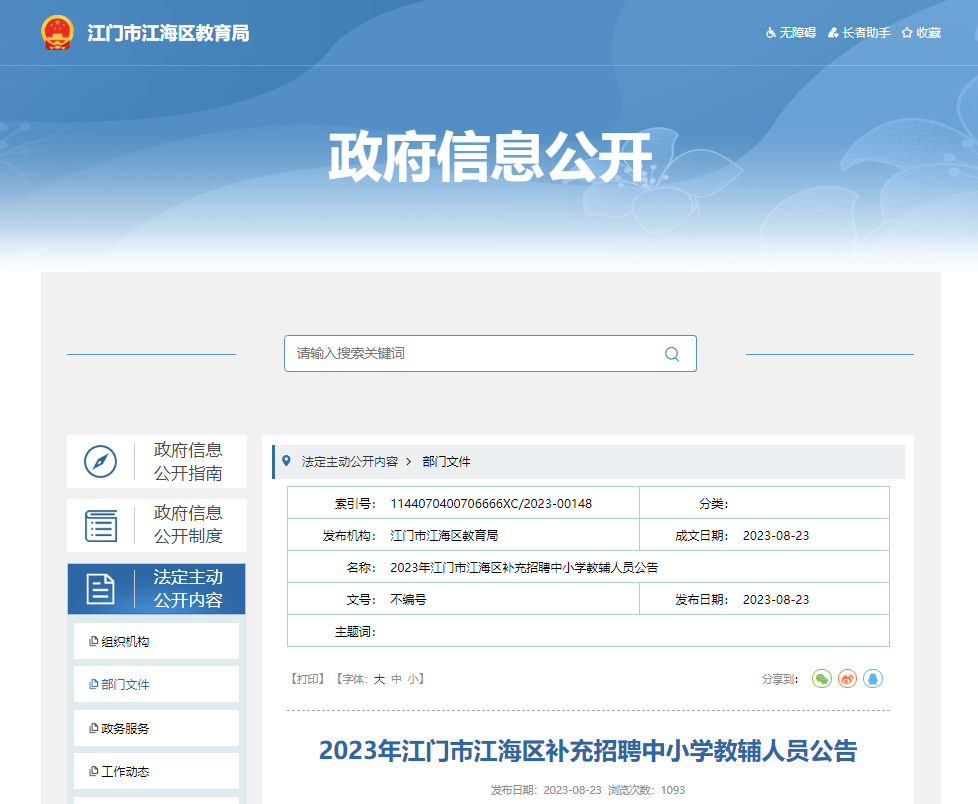Click the 打印 print link
This screenshot has width=978, height=804.
(307, 679)
